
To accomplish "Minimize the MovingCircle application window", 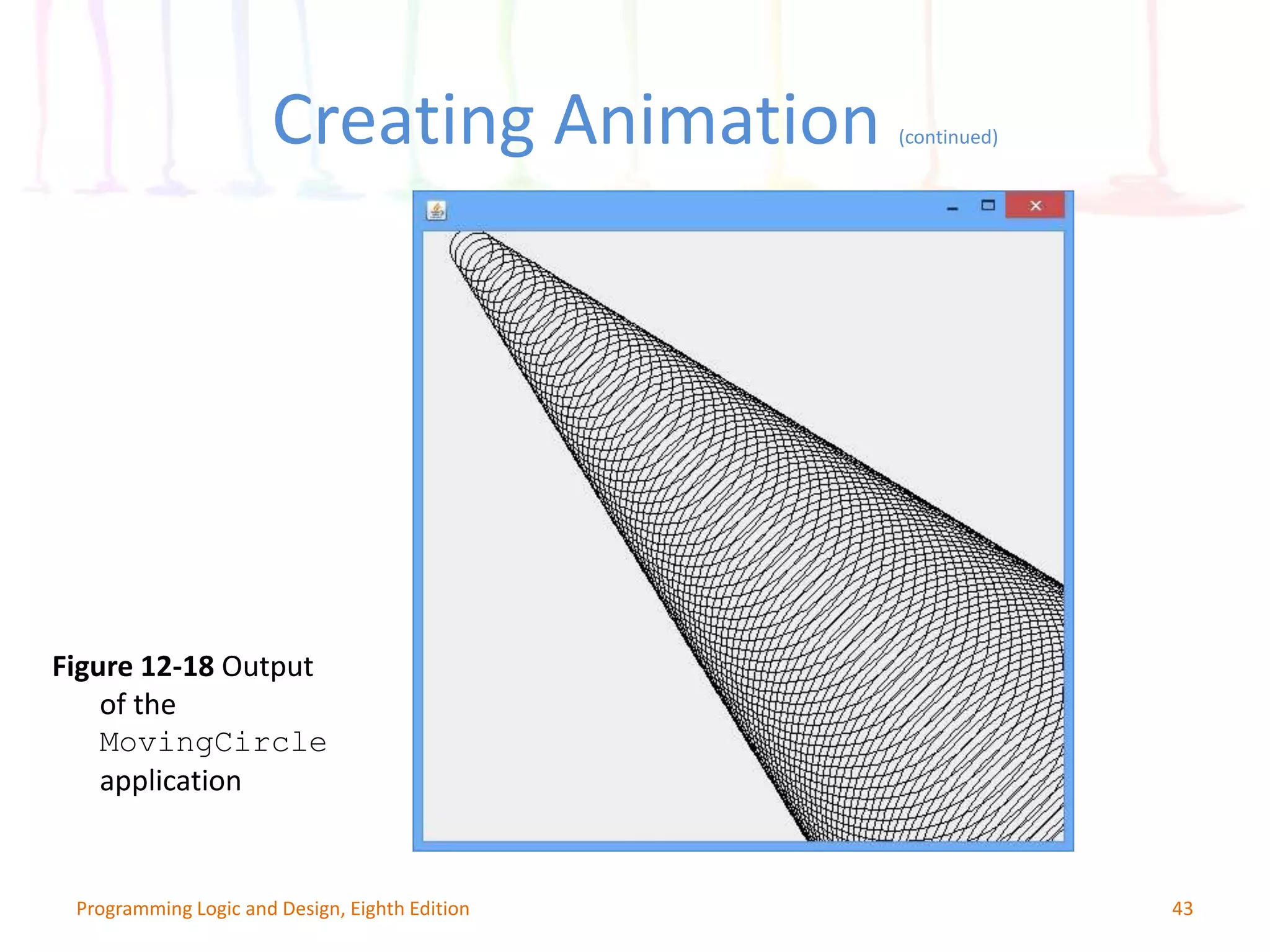I will click(952, 208).
